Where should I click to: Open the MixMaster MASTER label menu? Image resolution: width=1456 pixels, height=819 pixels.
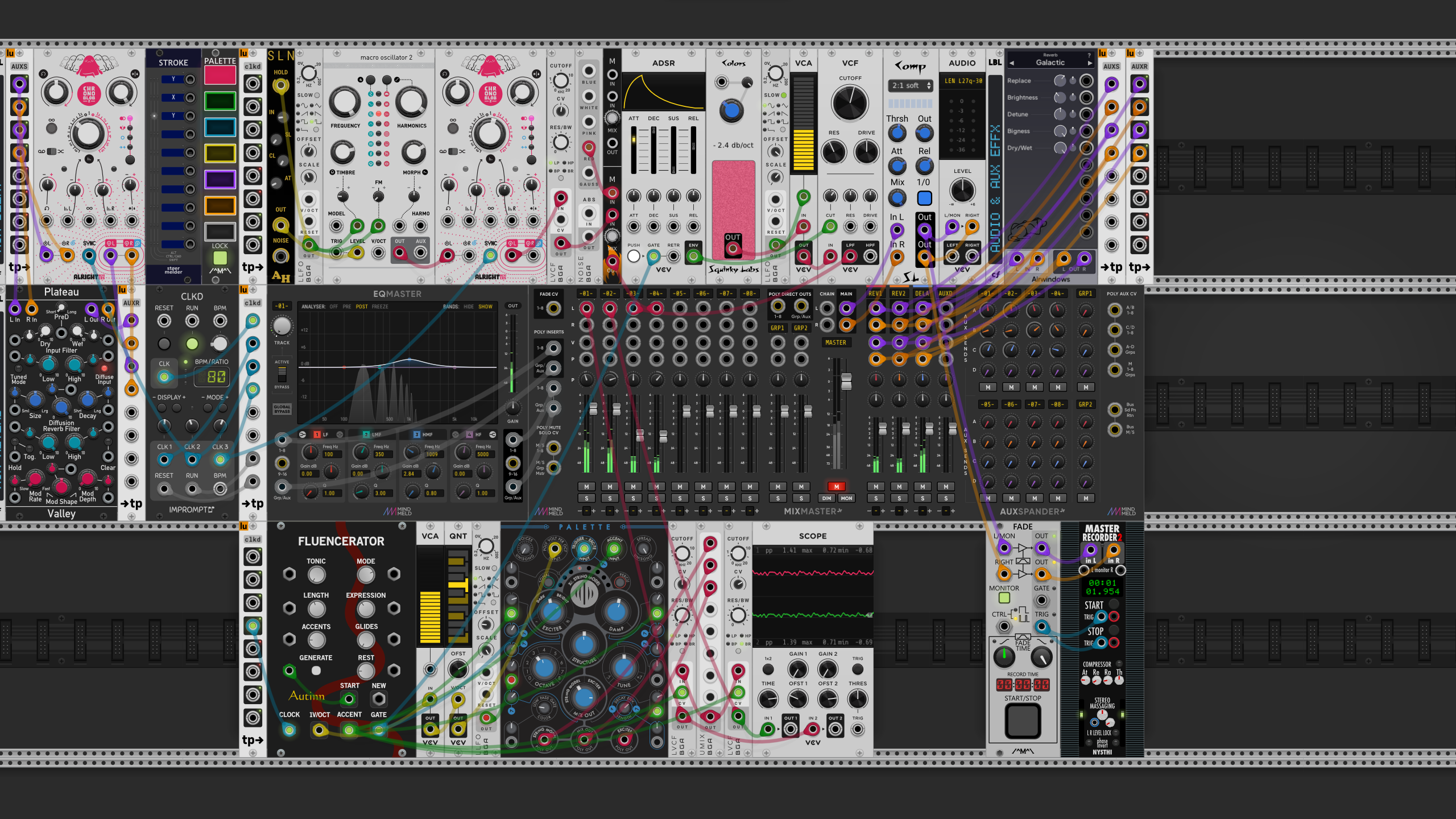point(835,342)
